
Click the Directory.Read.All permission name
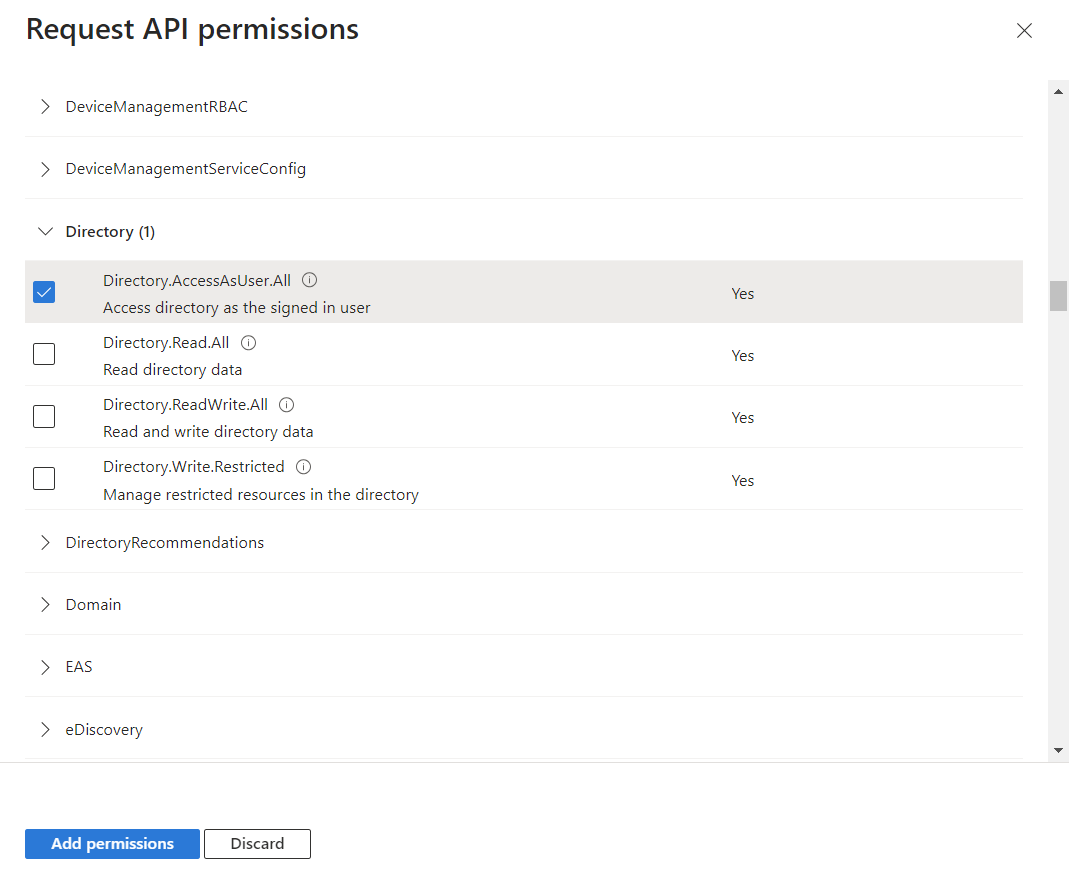coord(166,343)
